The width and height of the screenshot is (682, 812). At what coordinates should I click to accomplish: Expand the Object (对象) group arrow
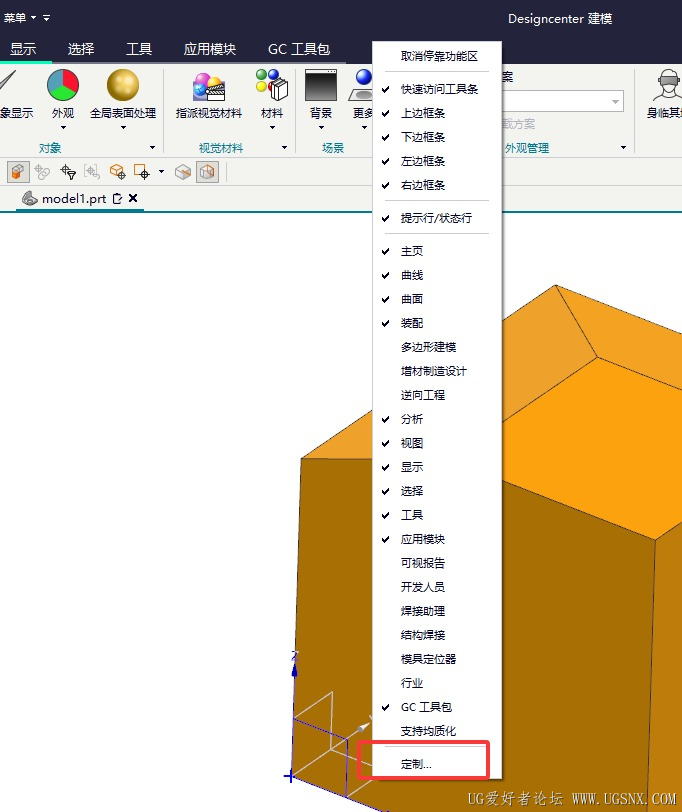pos(152,148)
